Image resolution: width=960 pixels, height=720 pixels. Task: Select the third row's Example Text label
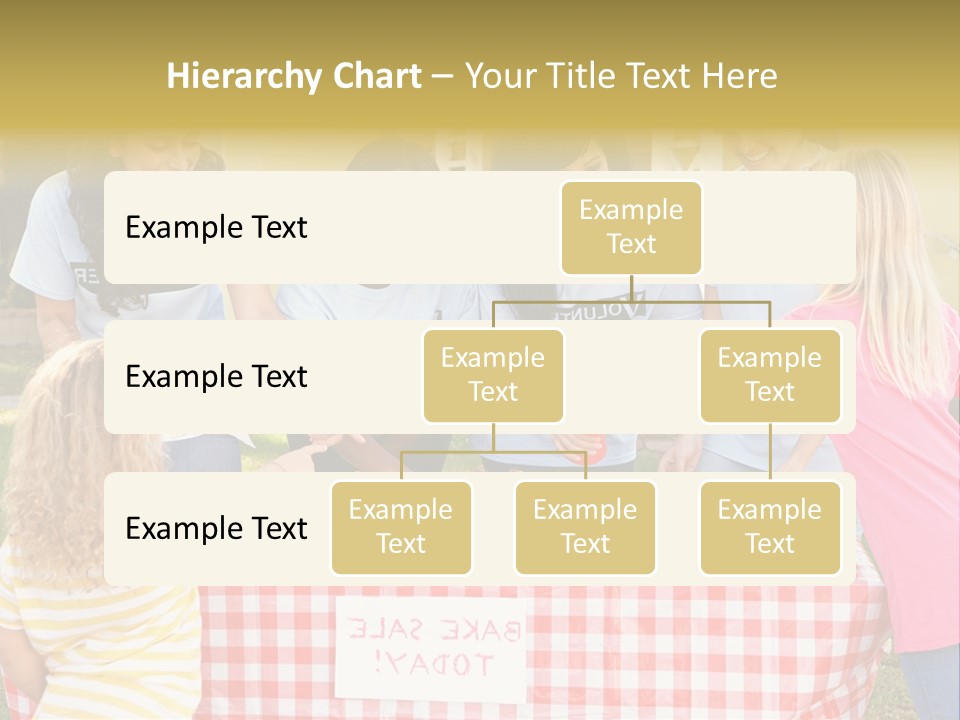point(216,528)
